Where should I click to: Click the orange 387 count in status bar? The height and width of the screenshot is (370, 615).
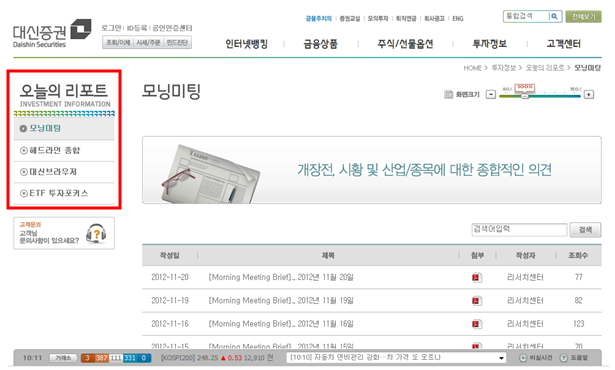pyautogui.click(x=101, y=358)
